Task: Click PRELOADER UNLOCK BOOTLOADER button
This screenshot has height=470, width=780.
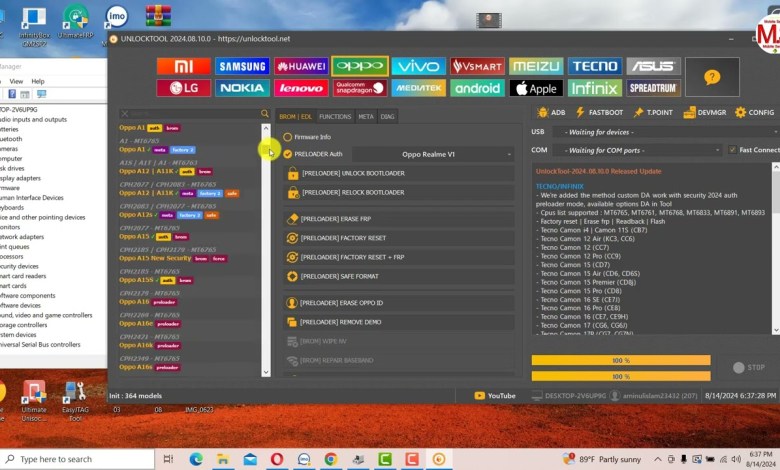Action: click(x=399, y=173)
